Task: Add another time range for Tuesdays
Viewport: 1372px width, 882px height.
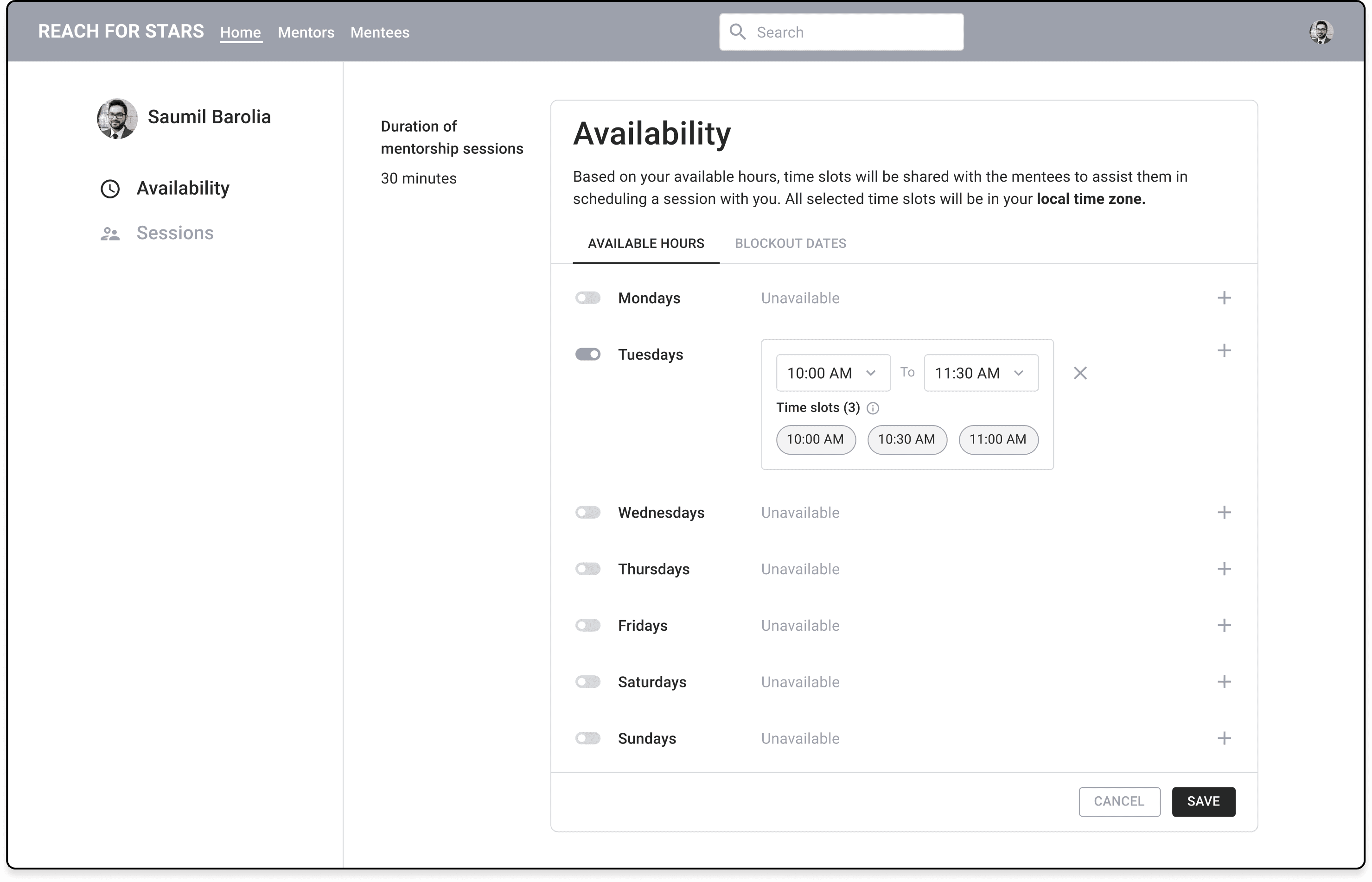Action: pyautogui.click(x=1224, y=350)
